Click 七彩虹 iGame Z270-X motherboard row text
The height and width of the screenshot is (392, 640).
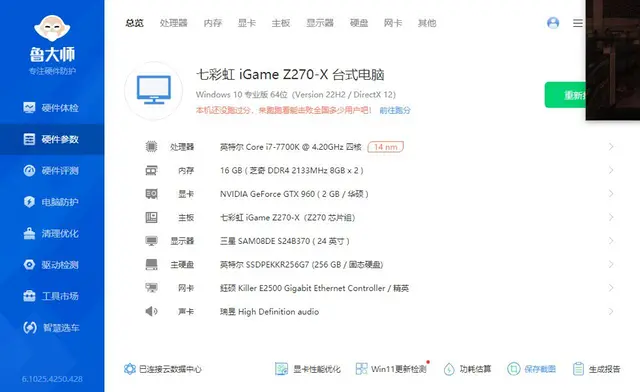(x=288, y=218)
